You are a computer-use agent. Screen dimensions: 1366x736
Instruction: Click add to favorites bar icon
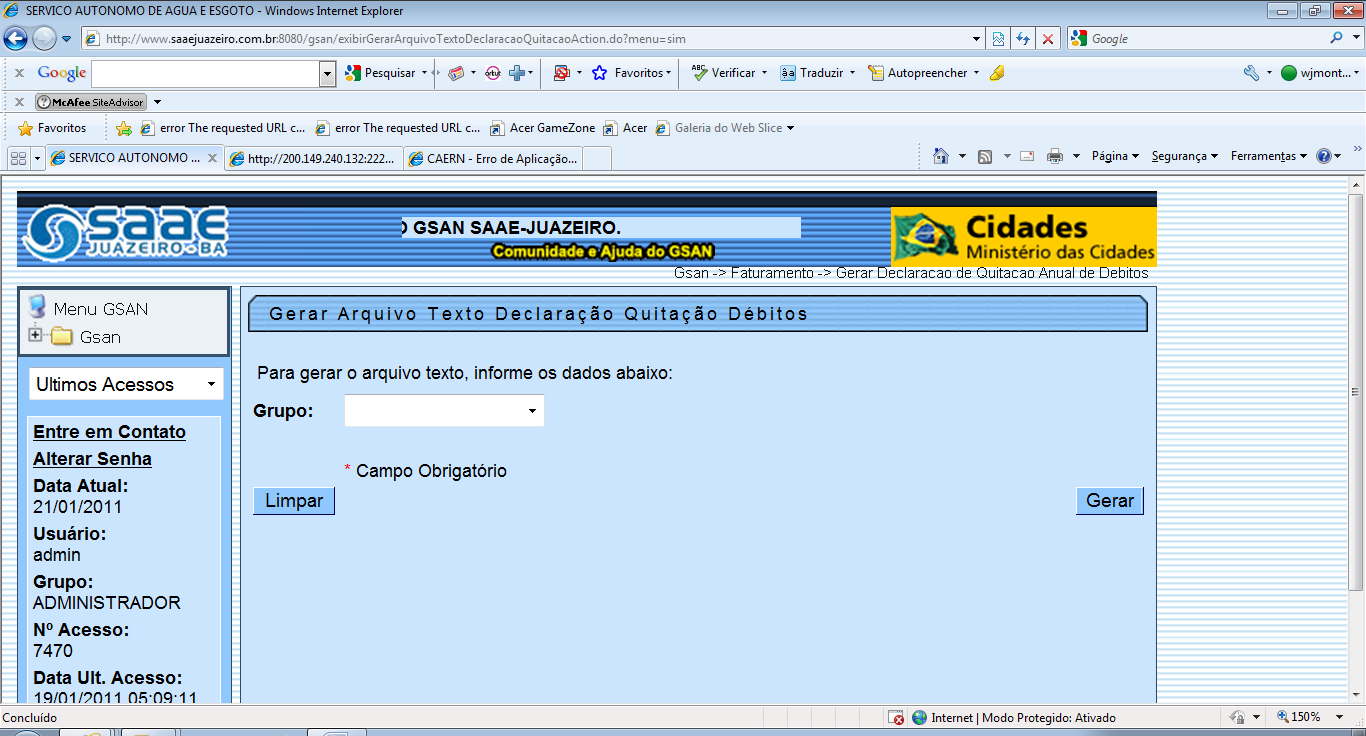[124, 128]
